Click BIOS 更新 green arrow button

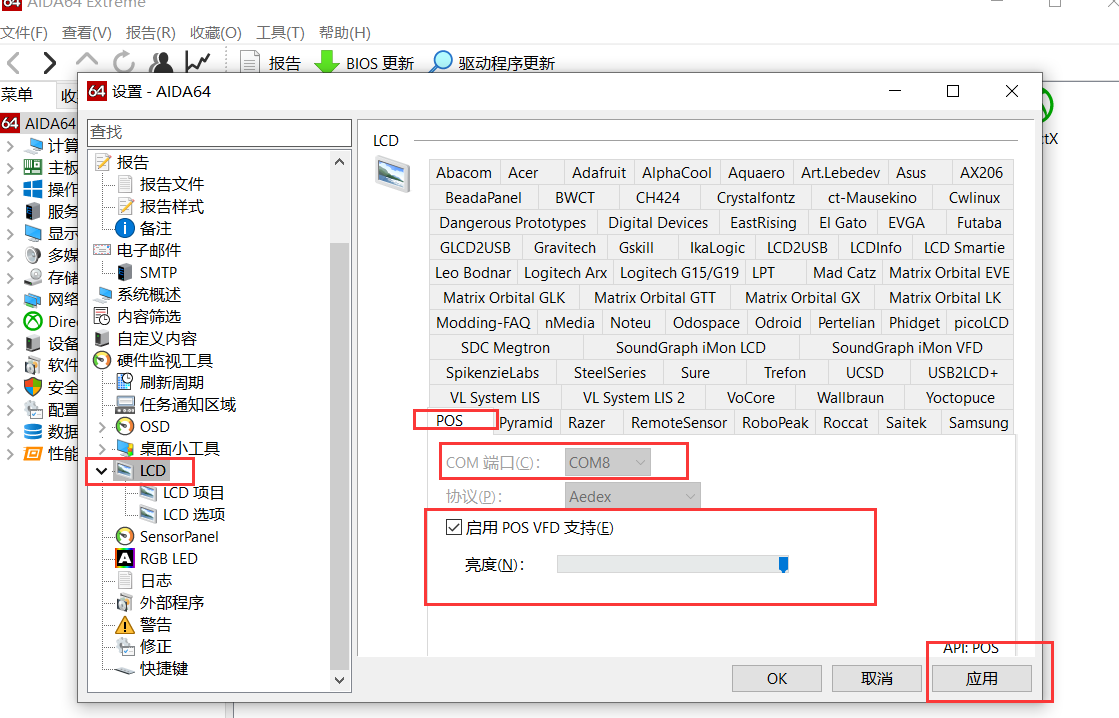(364, 63)
